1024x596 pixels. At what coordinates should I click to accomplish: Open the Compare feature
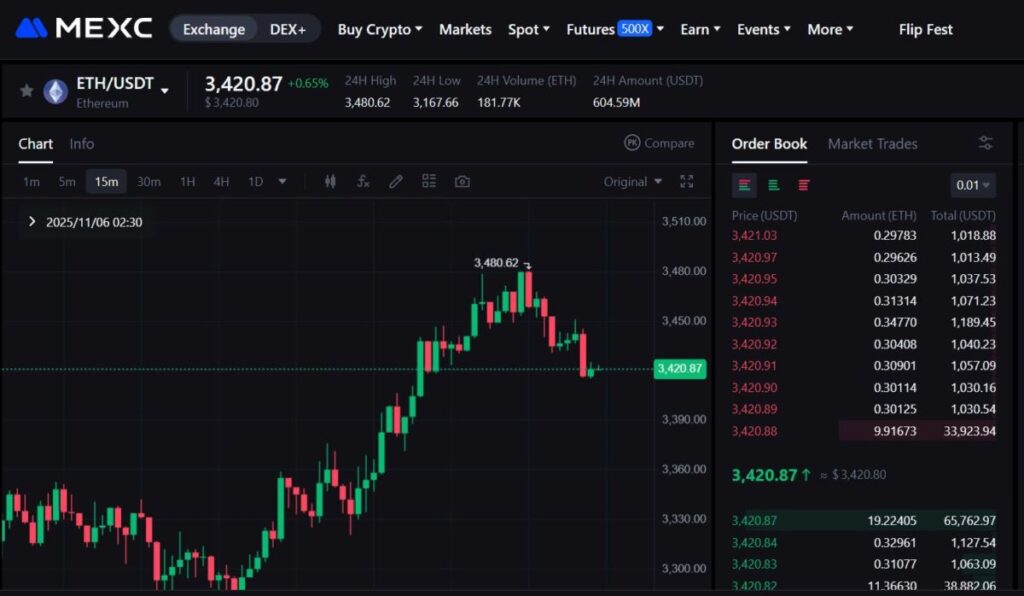[657, 143]
